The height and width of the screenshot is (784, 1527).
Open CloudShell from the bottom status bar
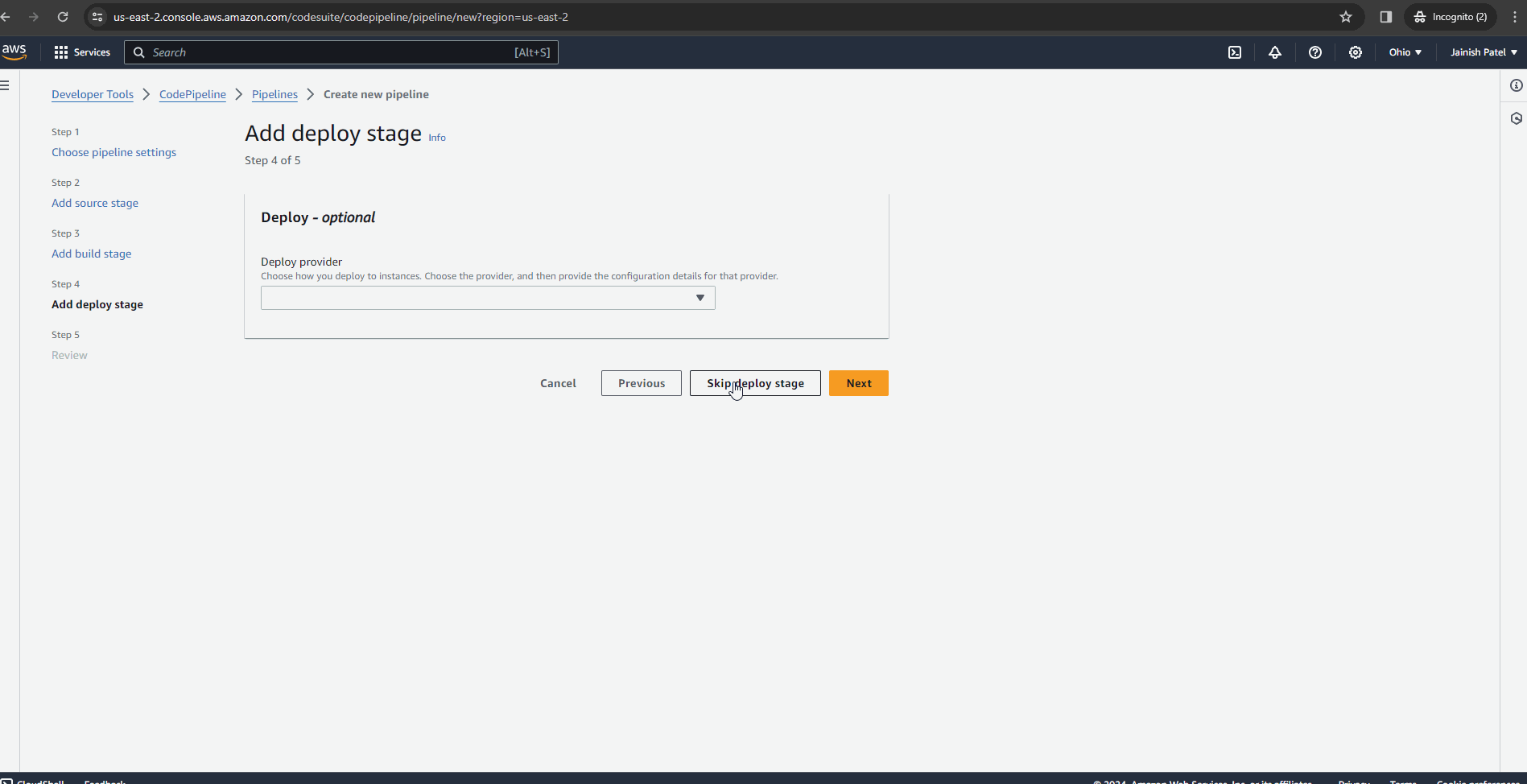tap(35, 780)
